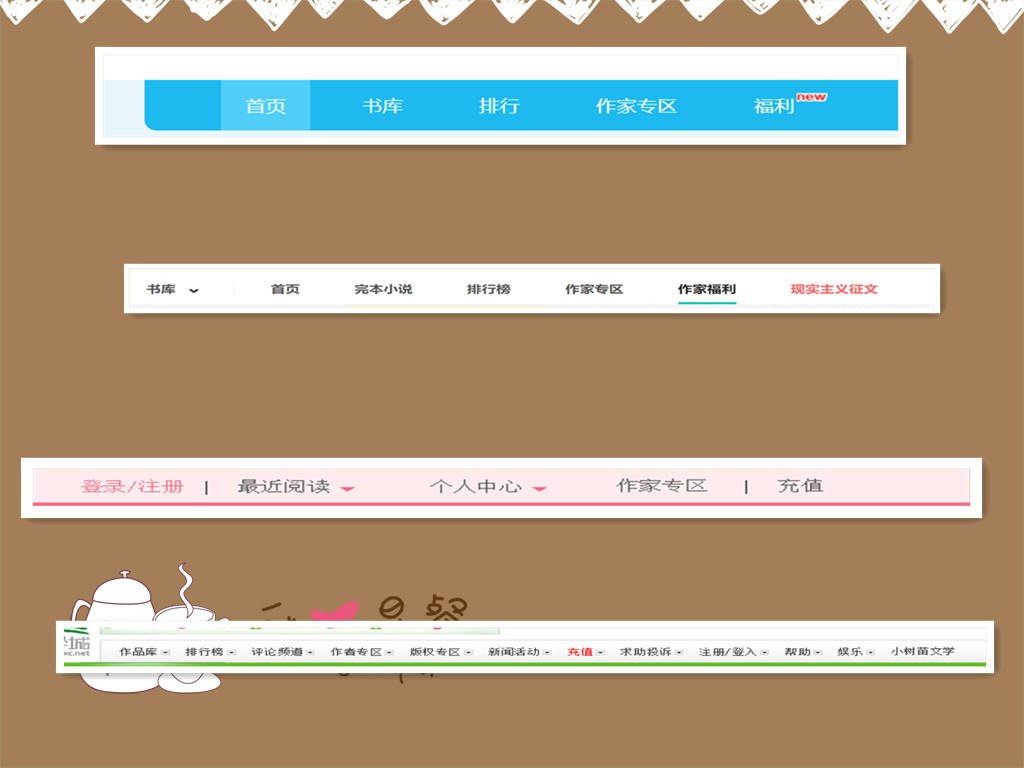Select the 作家福利 tab
Screen dimensions: 1024x768
tap(706, 289)
